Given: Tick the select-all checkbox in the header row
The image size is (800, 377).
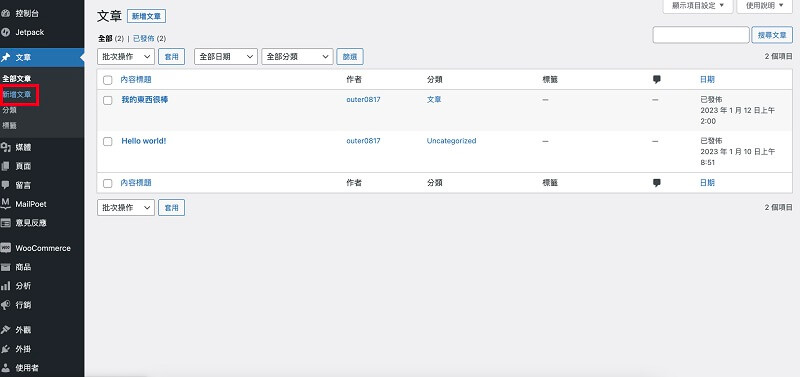Looking at the screenshot, I should pyautogui.click(x=108, y=80).
